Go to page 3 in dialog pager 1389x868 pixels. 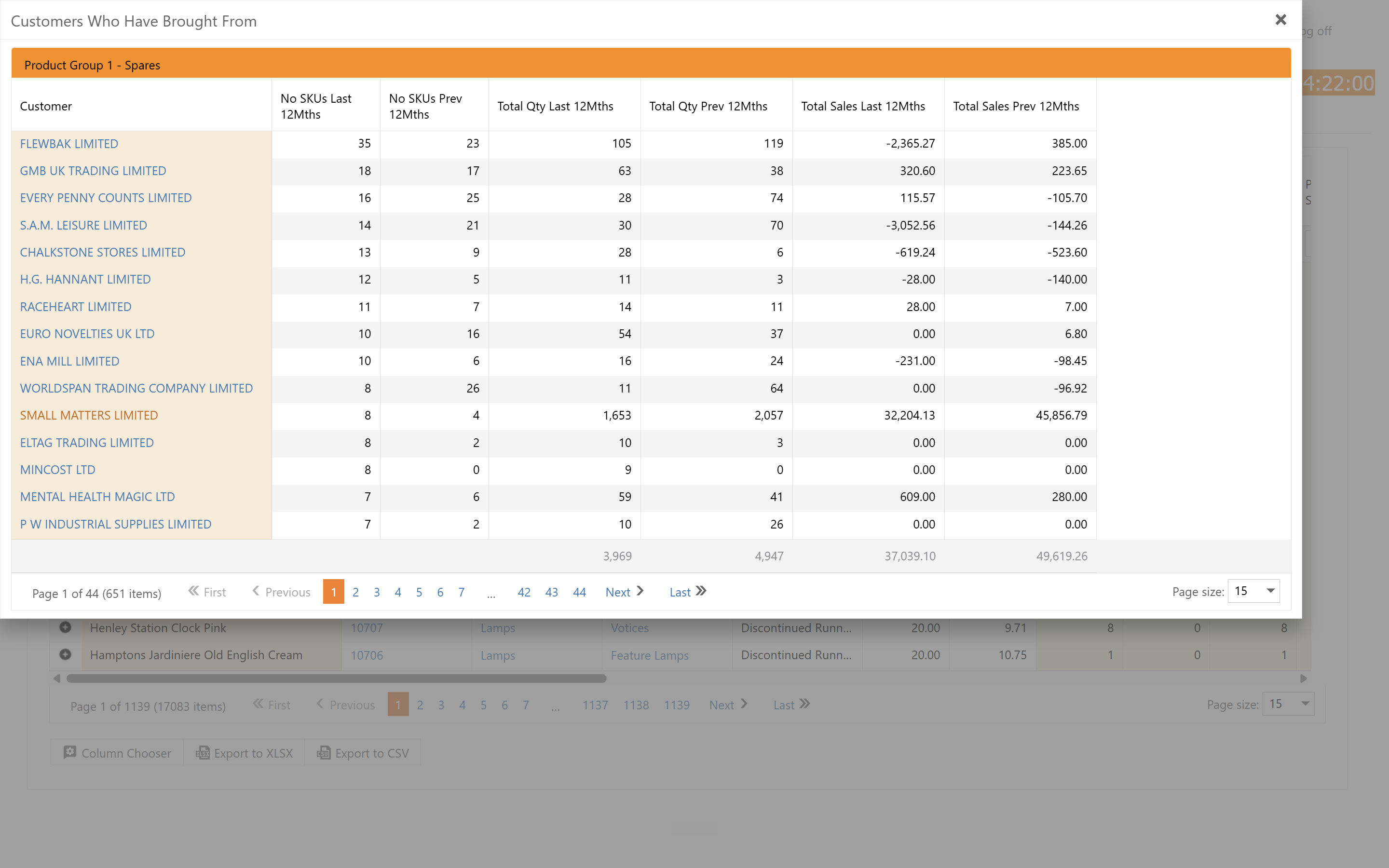pos(377,592)
